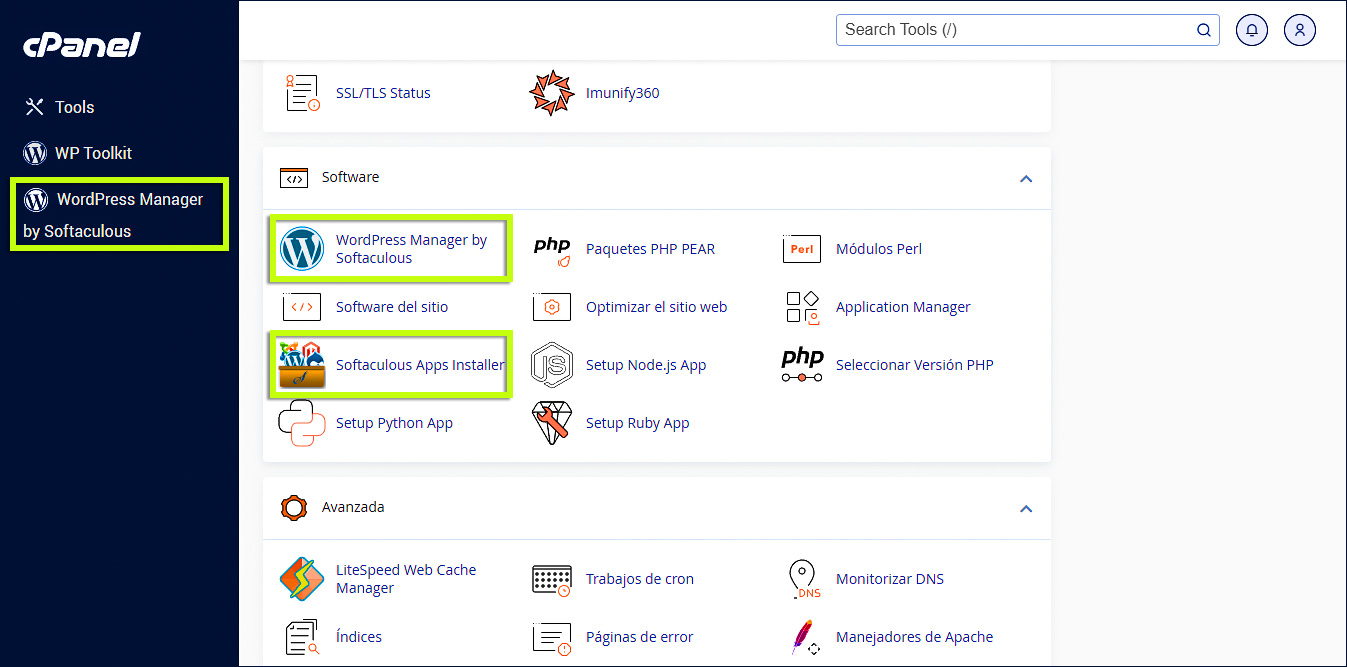Viewport: 1347px width, 667px height.
Task: Open the Índices link
Action: pos(359,637)
